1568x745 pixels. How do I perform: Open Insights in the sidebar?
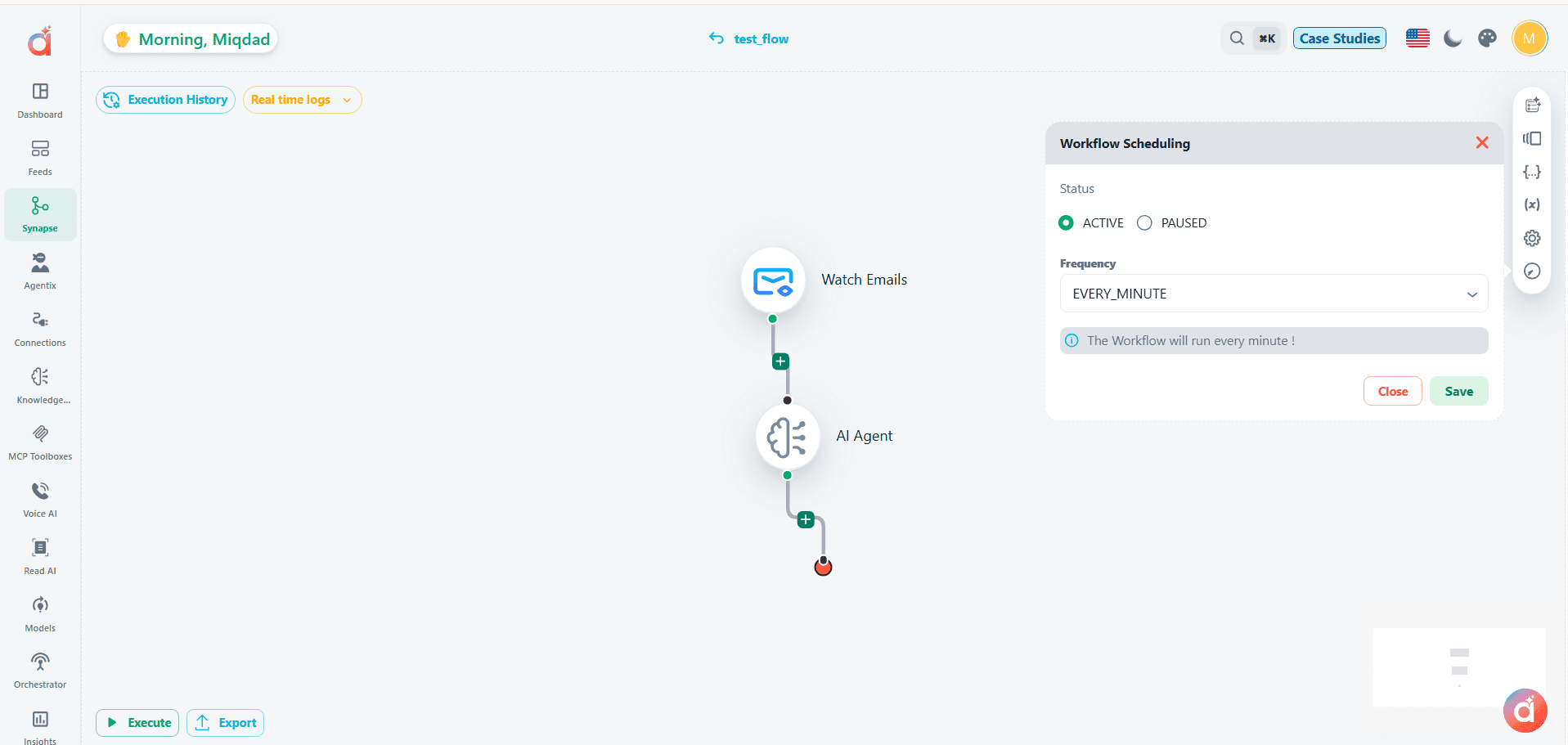(40, 727)
